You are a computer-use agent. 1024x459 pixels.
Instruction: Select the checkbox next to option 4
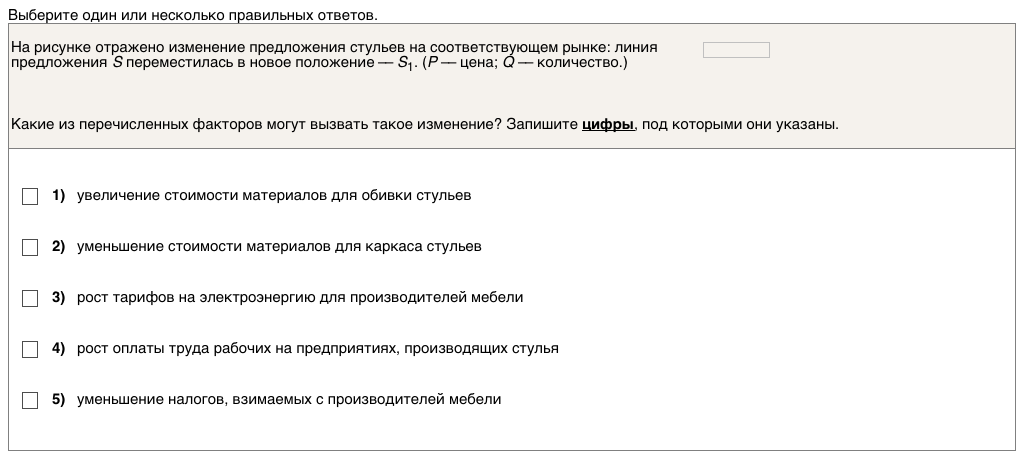30,349
